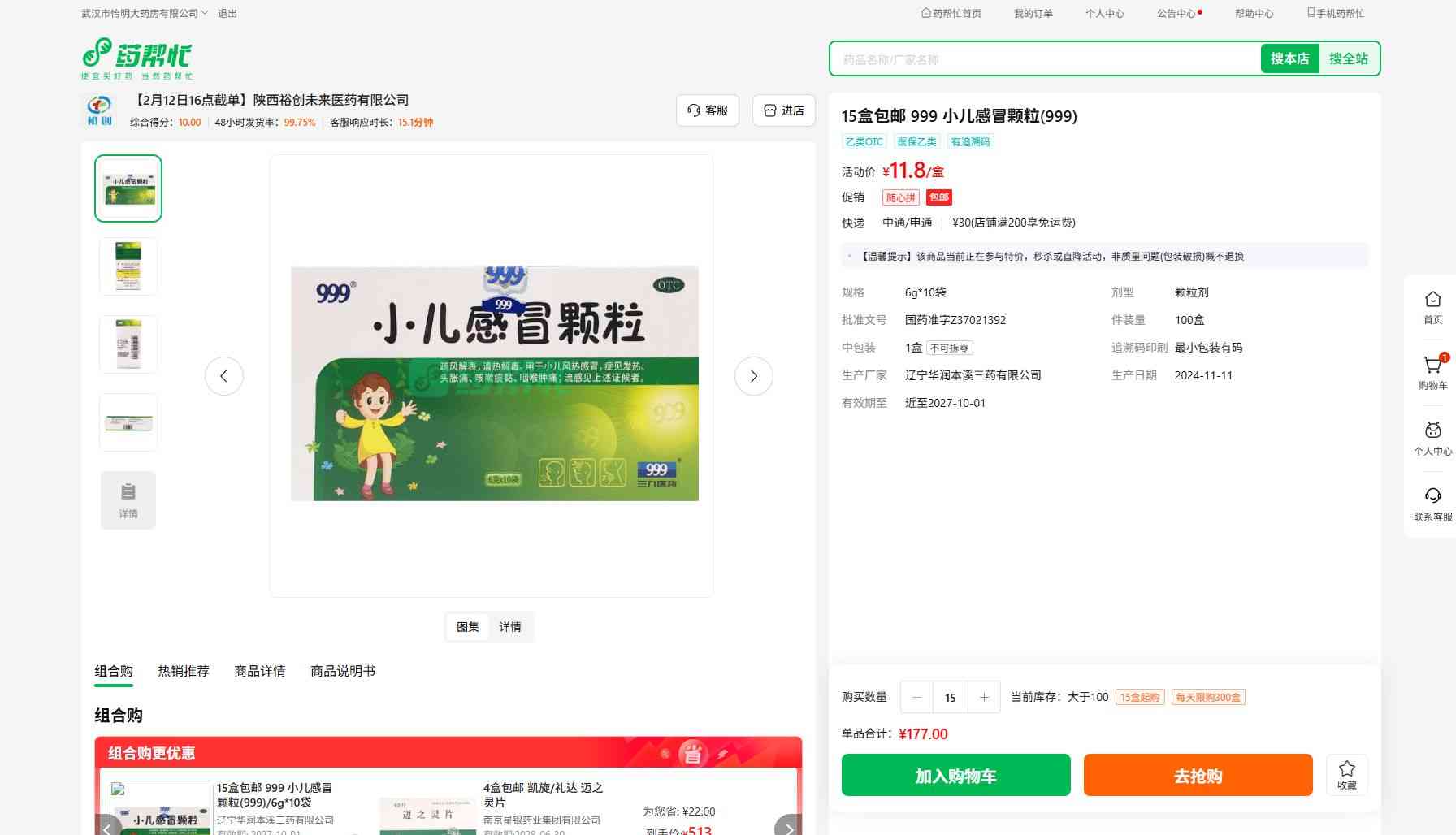Select the 热销推荐 tab
1456x835 pixels.
pos(184,671)
